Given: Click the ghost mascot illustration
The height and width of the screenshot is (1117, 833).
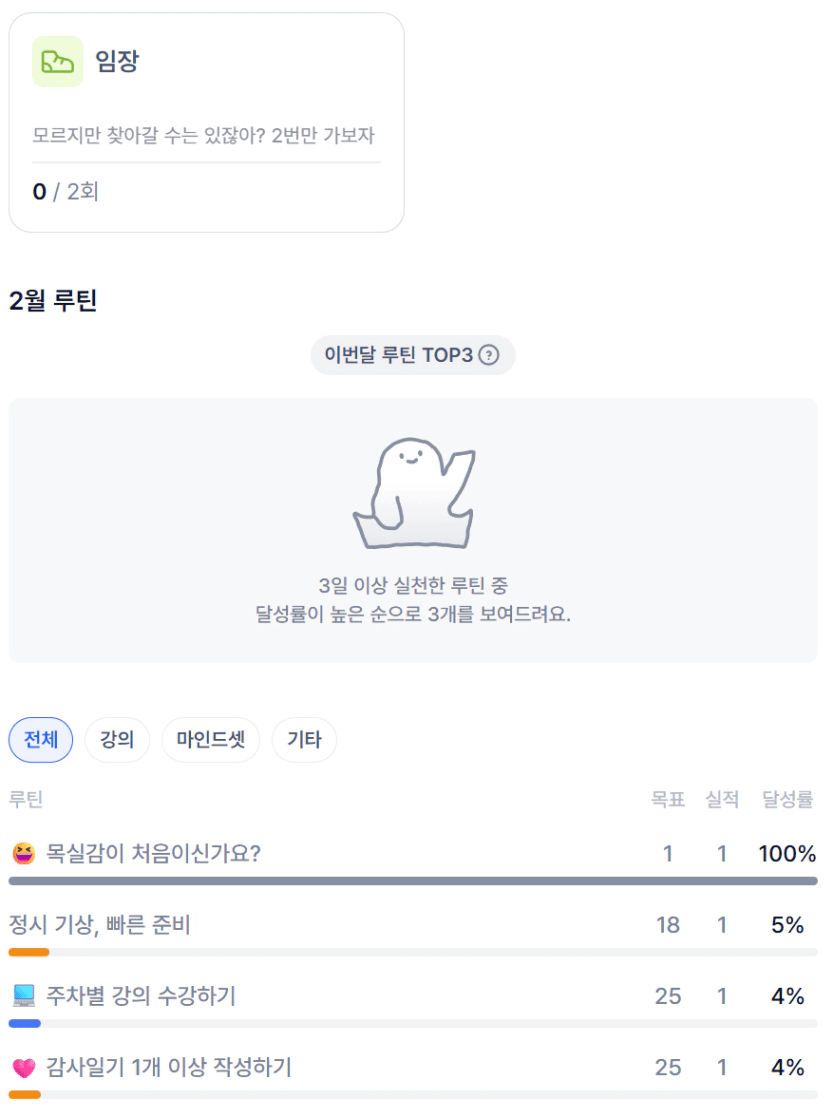Looking at the screenshot, I should 413,492.
